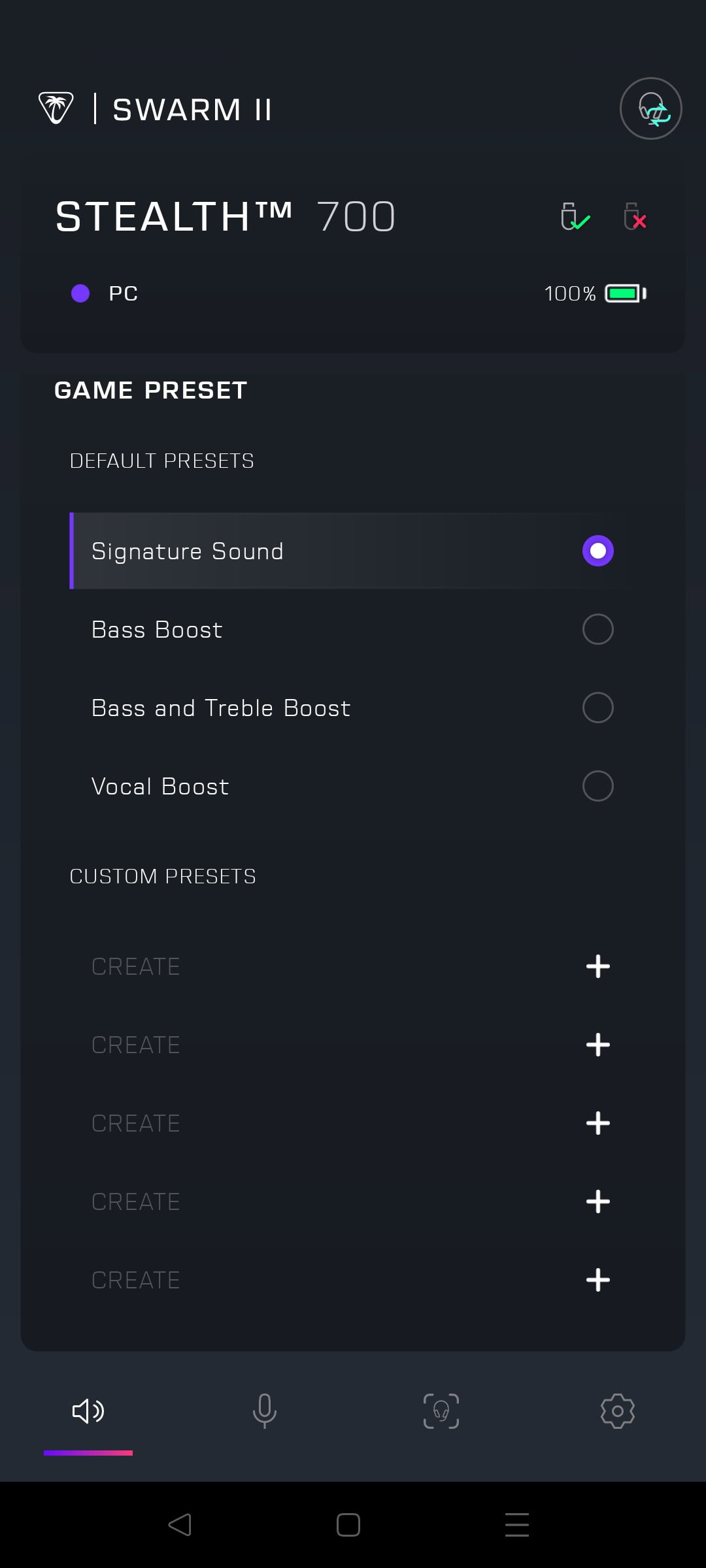
Task: Open the settings gear tab
Action: coord(617,1411)
